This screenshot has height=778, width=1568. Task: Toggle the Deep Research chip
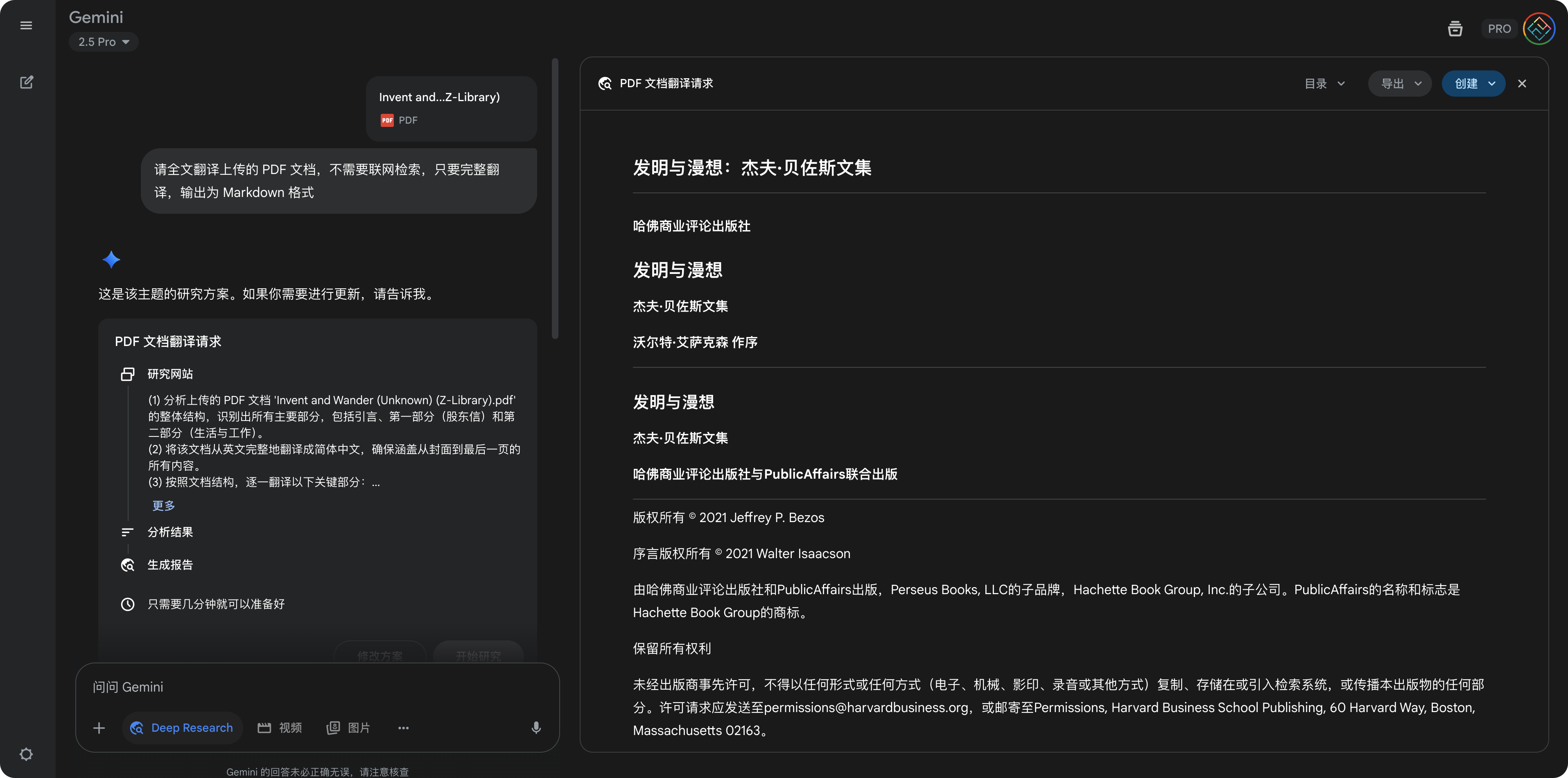click(x=183, y=728)
